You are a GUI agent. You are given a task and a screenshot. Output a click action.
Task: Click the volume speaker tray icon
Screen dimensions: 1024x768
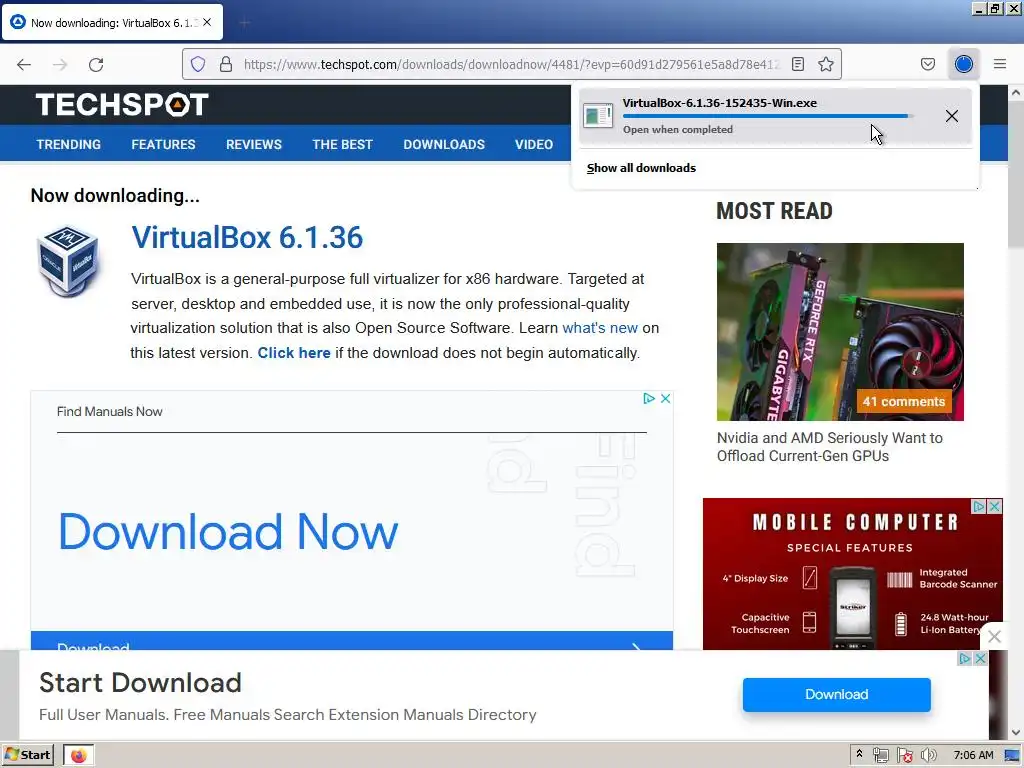point(928,756)
